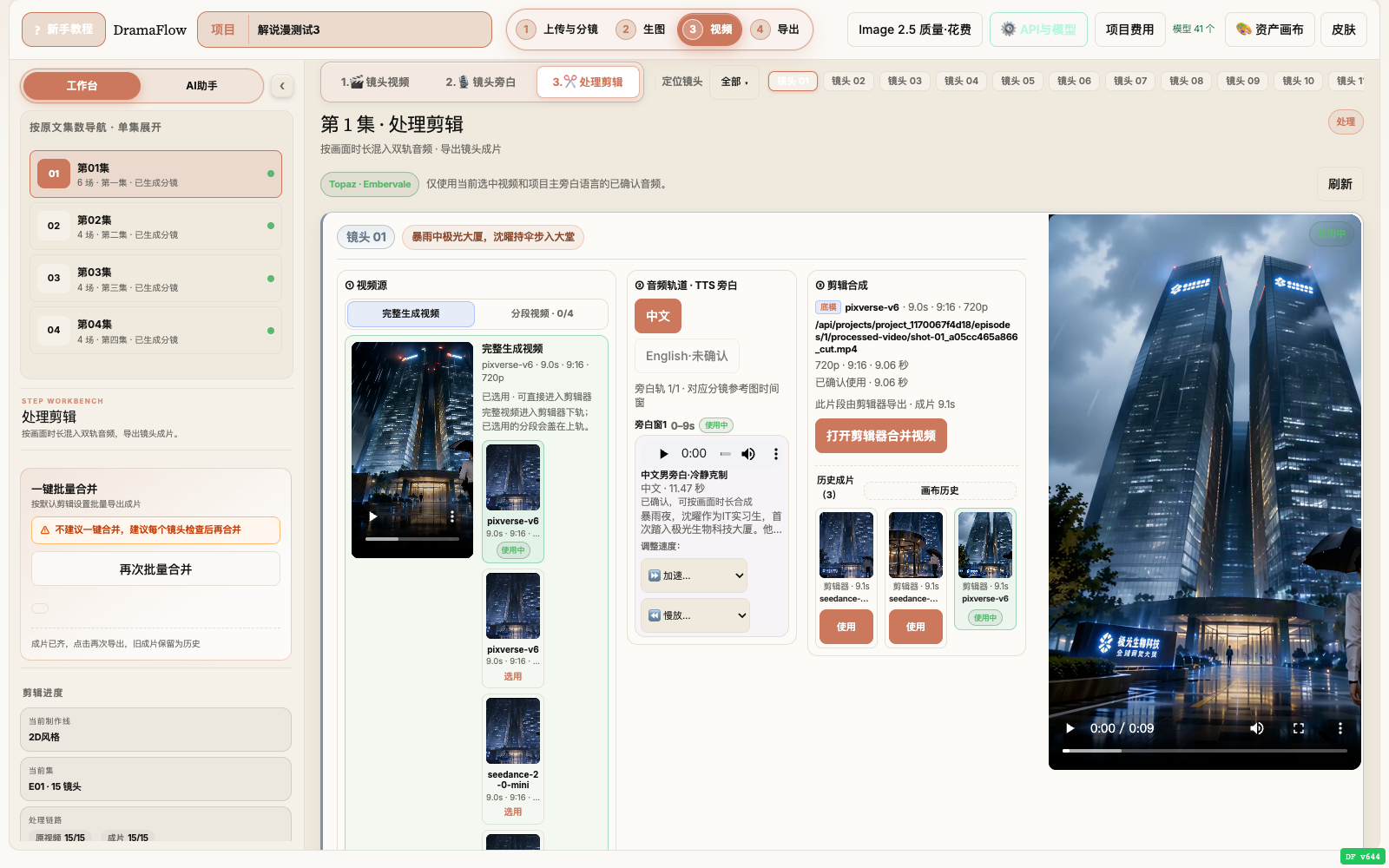
Task: Select 分段视频 0/4 source mode
Action: pos(542,313)
